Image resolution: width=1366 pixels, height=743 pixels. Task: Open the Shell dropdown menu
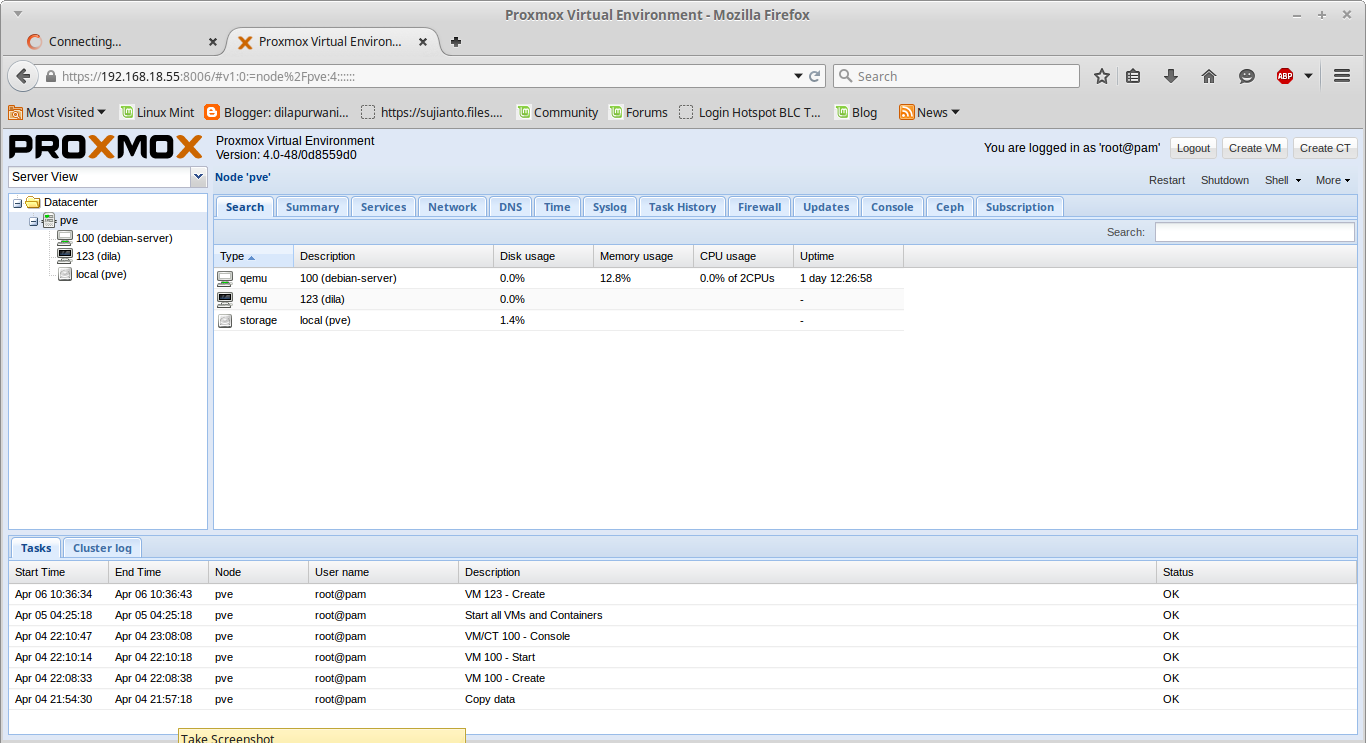click(x=1283, y=180)
